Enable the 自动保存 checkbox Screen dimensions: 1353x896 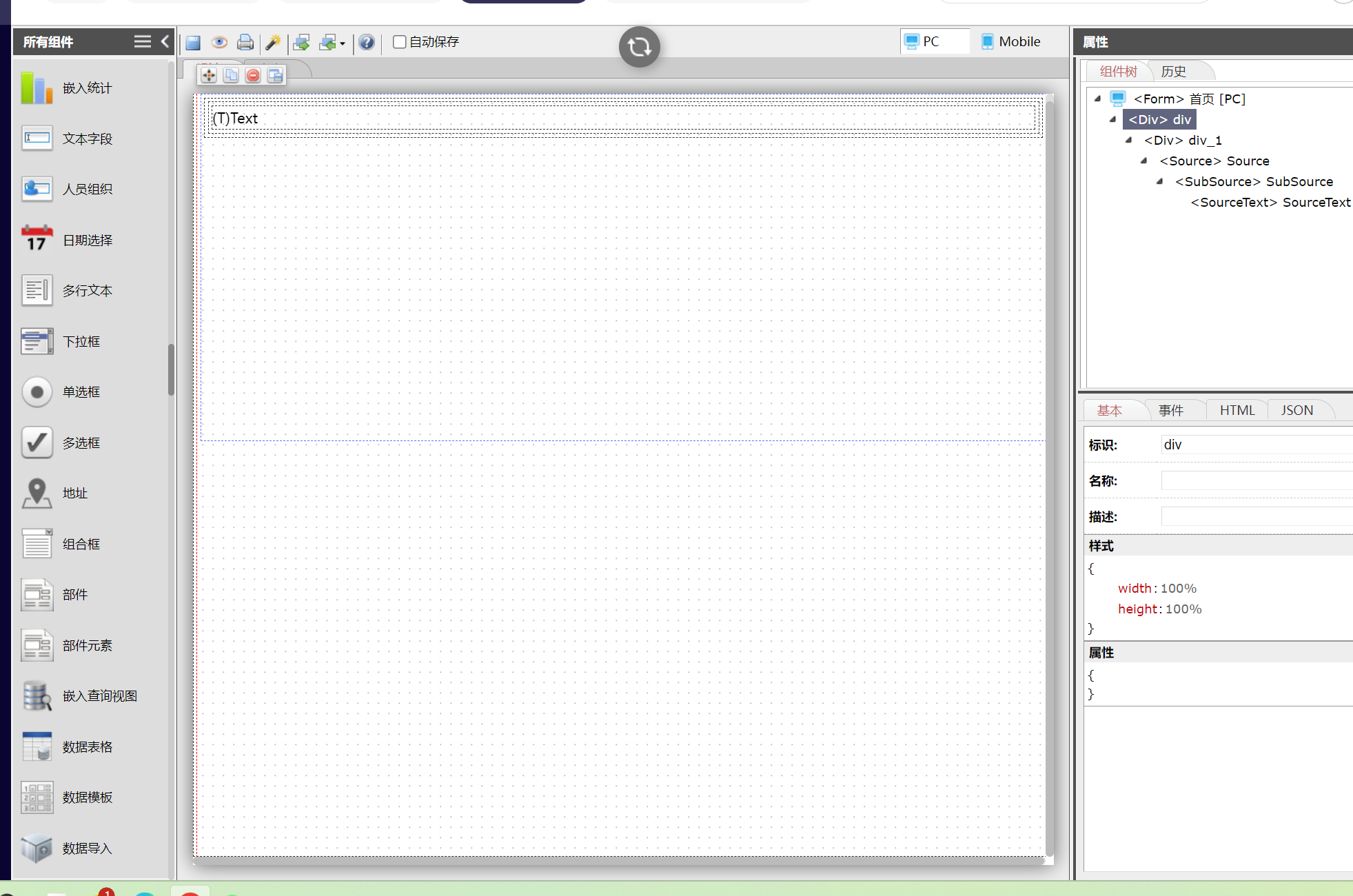tap(399, 42)
